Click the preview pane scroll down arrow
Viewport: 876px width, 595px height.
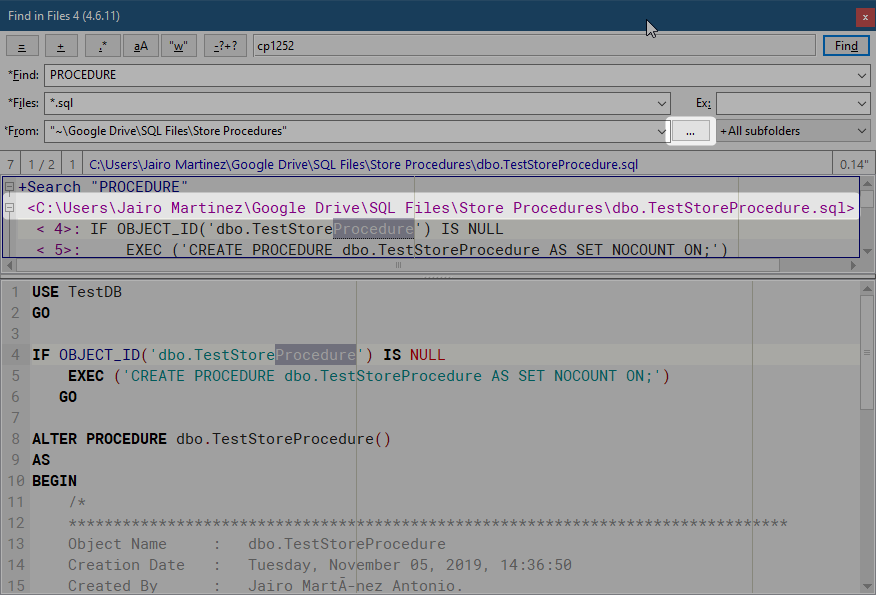[867, 587]
